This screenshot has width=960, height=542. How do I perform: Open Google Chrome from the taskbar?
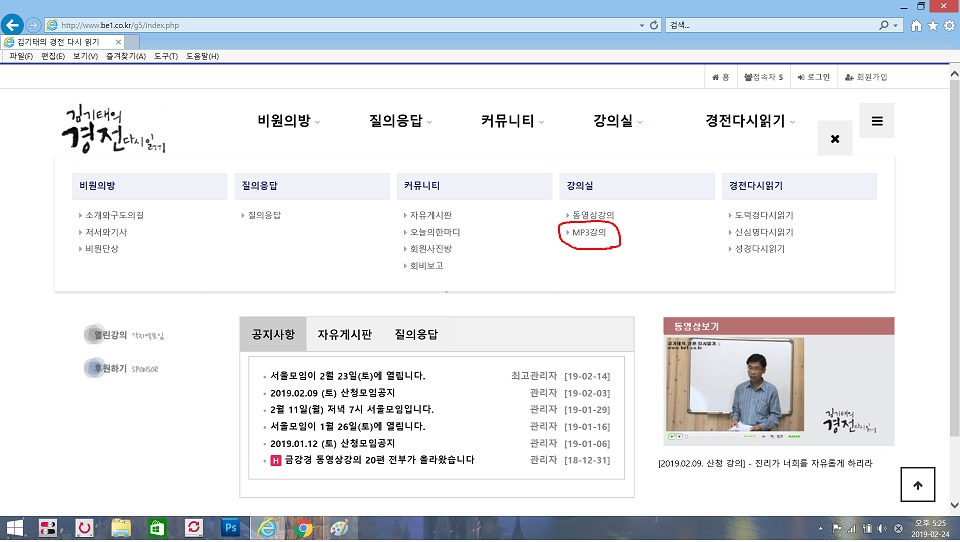[303, 528]
